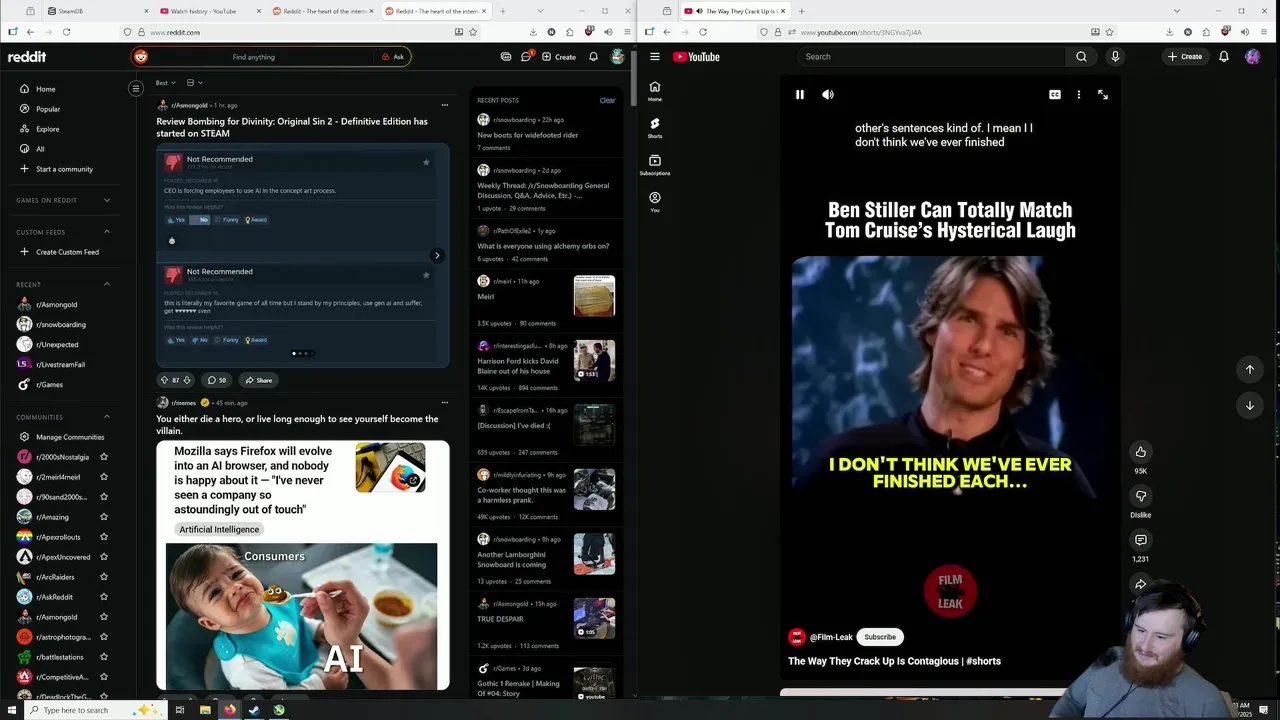Viewport: 1280px width, 720px height.
Task: Go to the next Short
Action: [x=1249, y=405]
